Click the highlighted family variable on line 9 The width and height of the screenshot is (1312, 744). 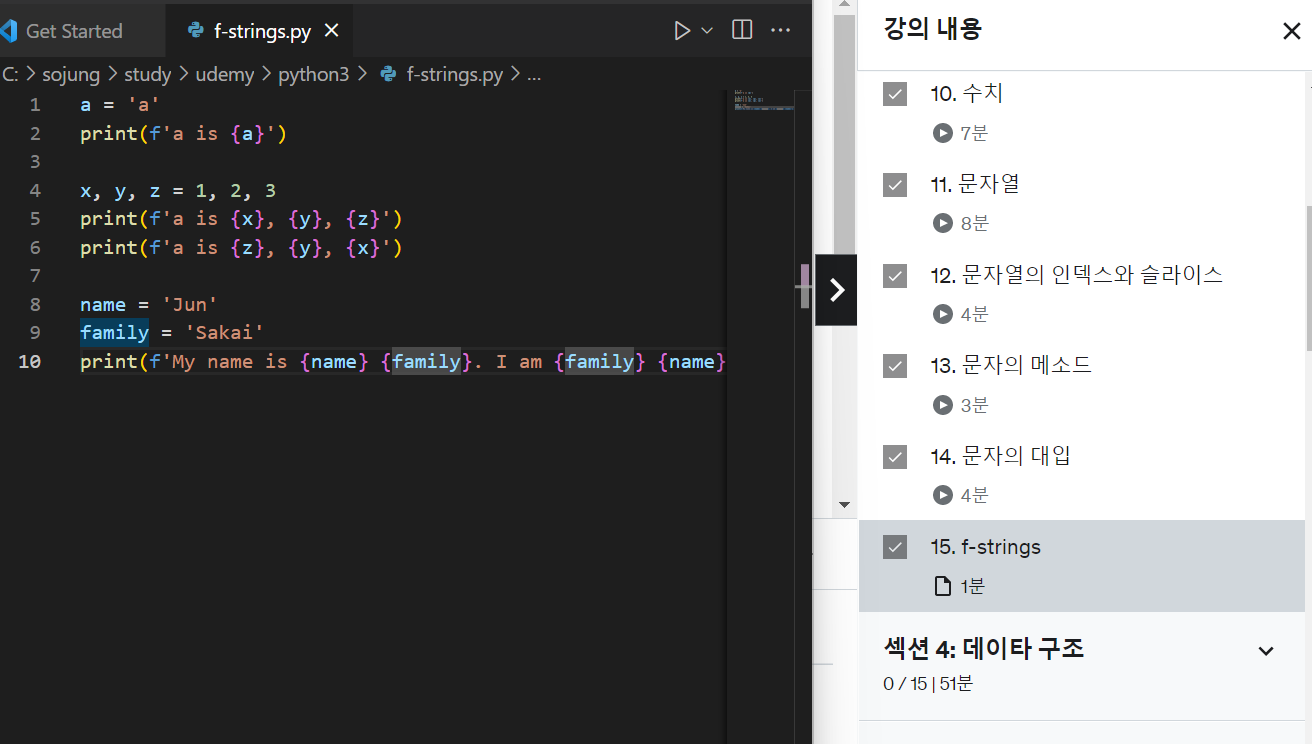(115, 333)
